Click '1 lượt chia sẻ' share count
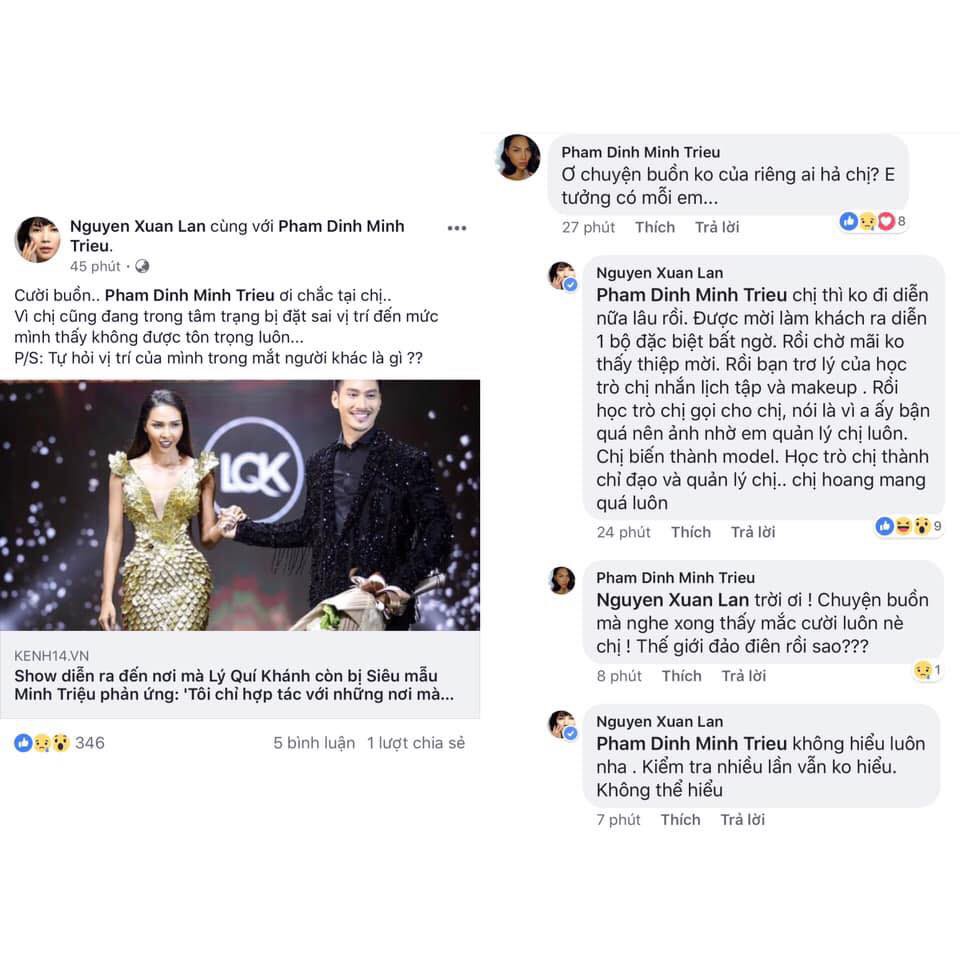960x960 pixels. 416,743
